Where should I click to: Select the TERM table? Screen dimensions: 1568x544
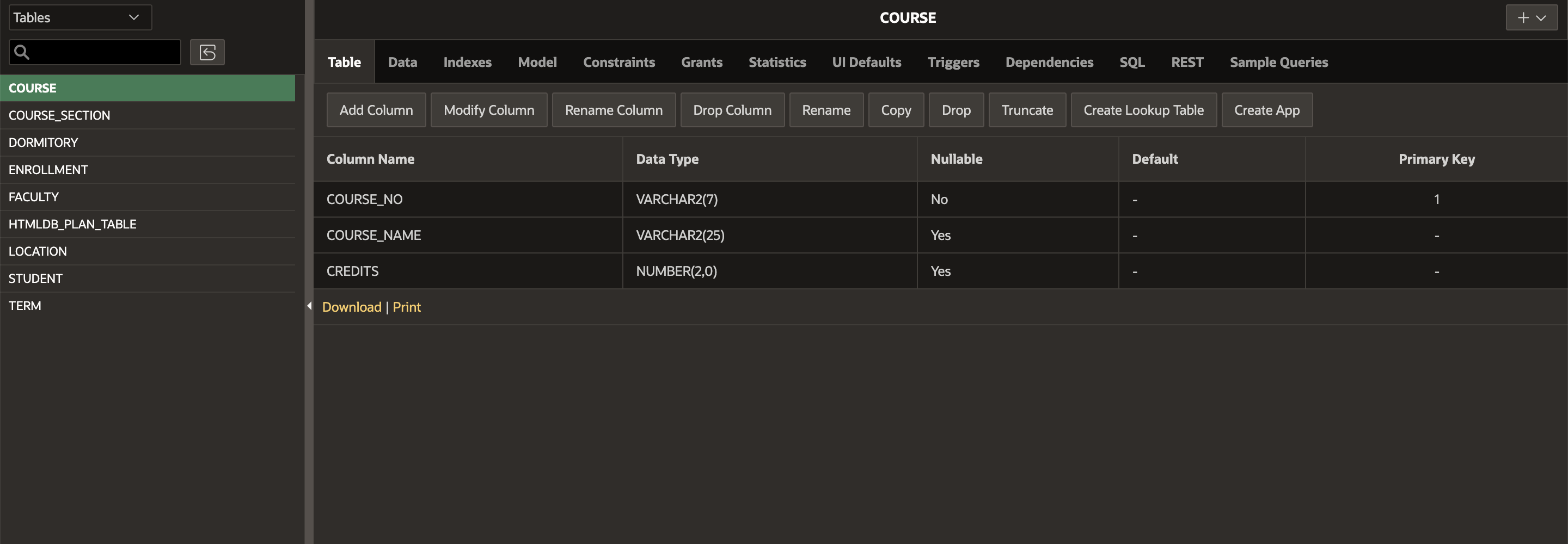pyautogui.click(x=148, y=306)
